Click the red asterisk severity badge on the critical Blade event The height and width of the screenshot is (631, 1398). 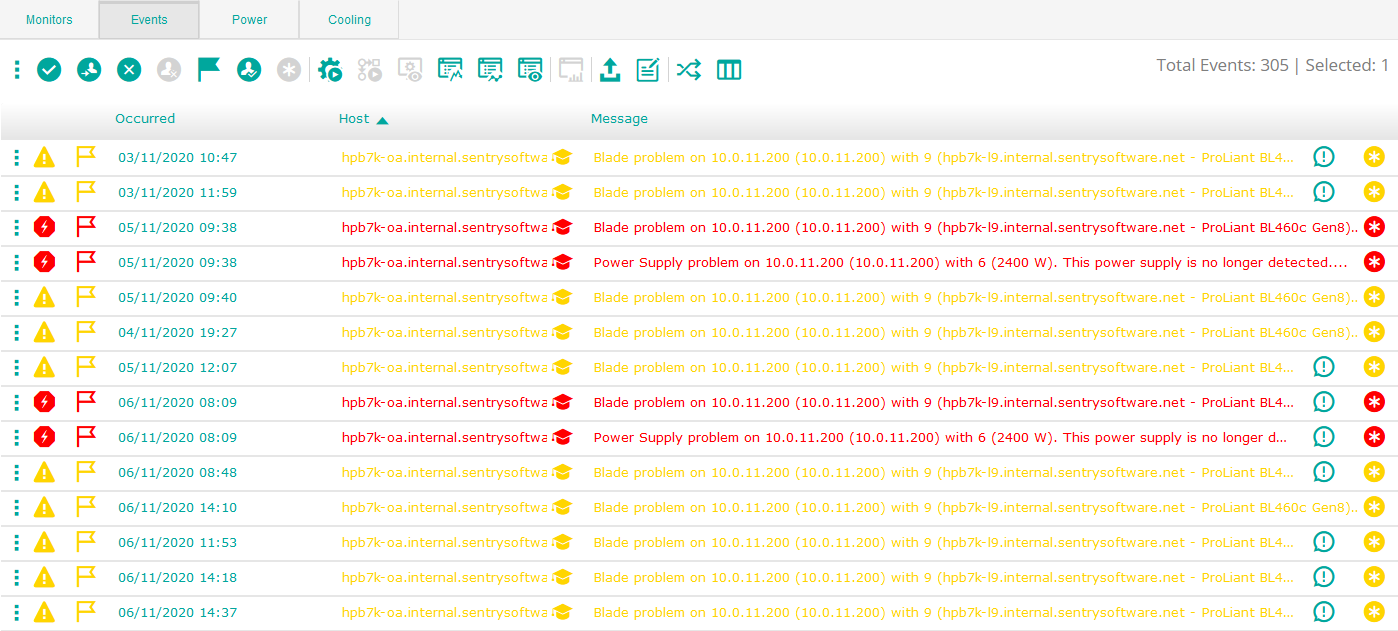click(x=1374, y=227)
